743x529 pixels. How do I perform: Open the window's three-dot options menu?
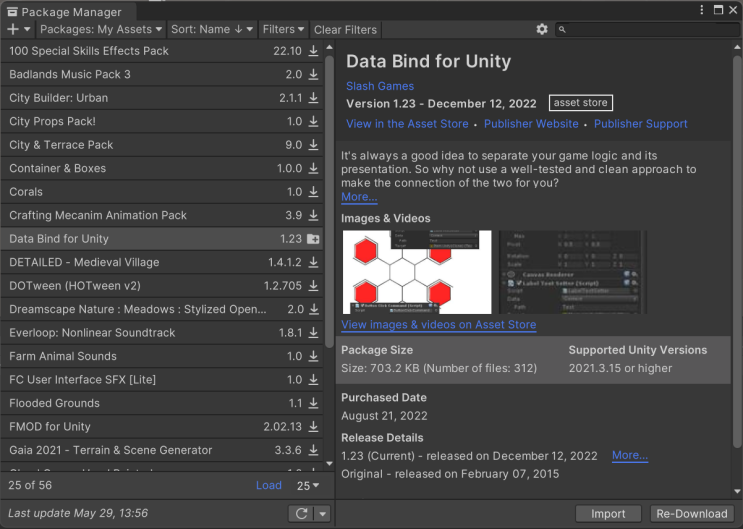(x=704, y=10)
